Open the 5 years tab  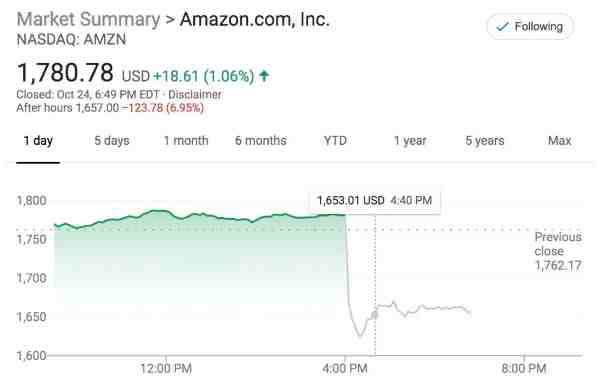coord(485,141)
